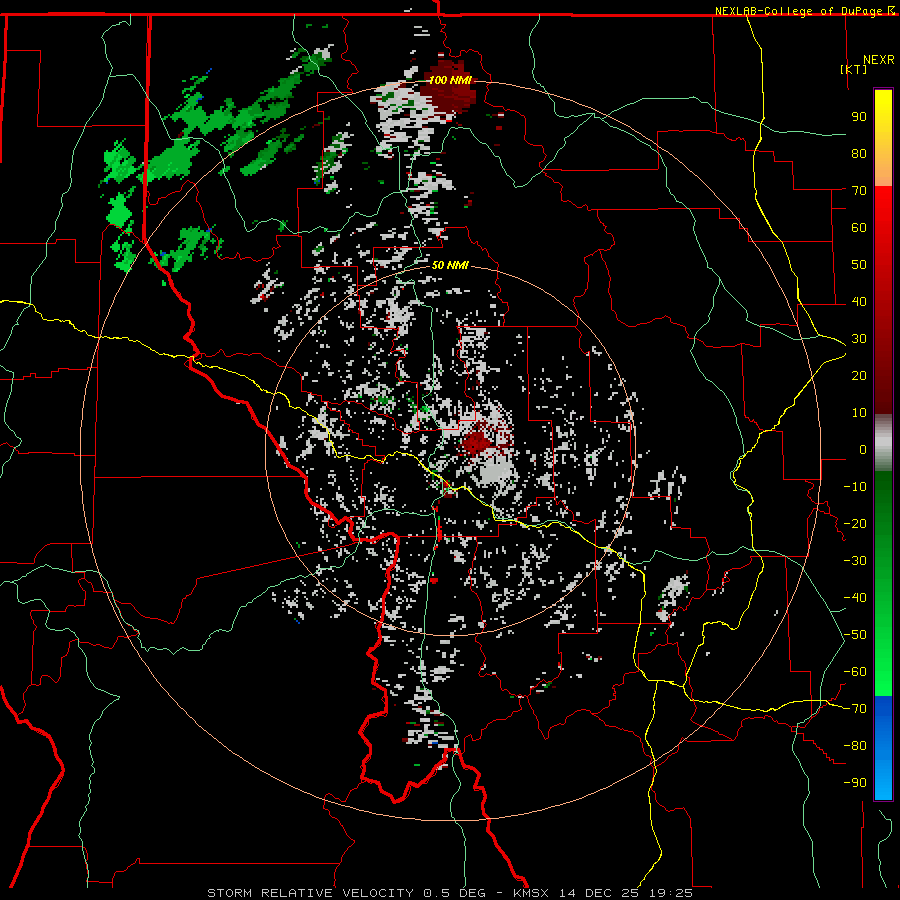Image resolution: width=900 pixels, height=900 pixels.
Task: Click the 30 value on the velocity scale
Action: (859, 339)
